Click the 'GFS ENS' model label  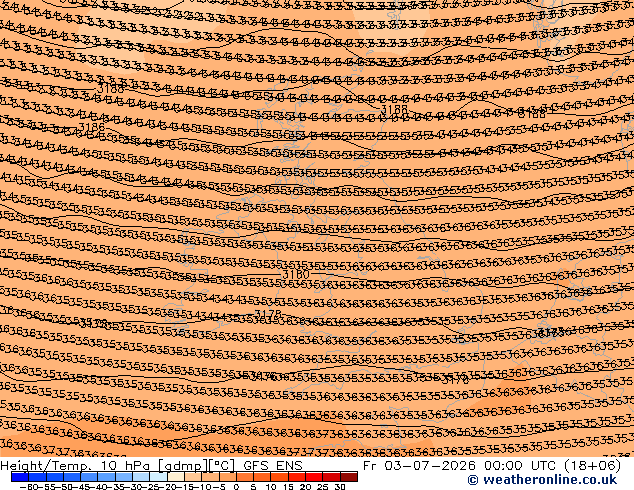click(x=273, y=466)
